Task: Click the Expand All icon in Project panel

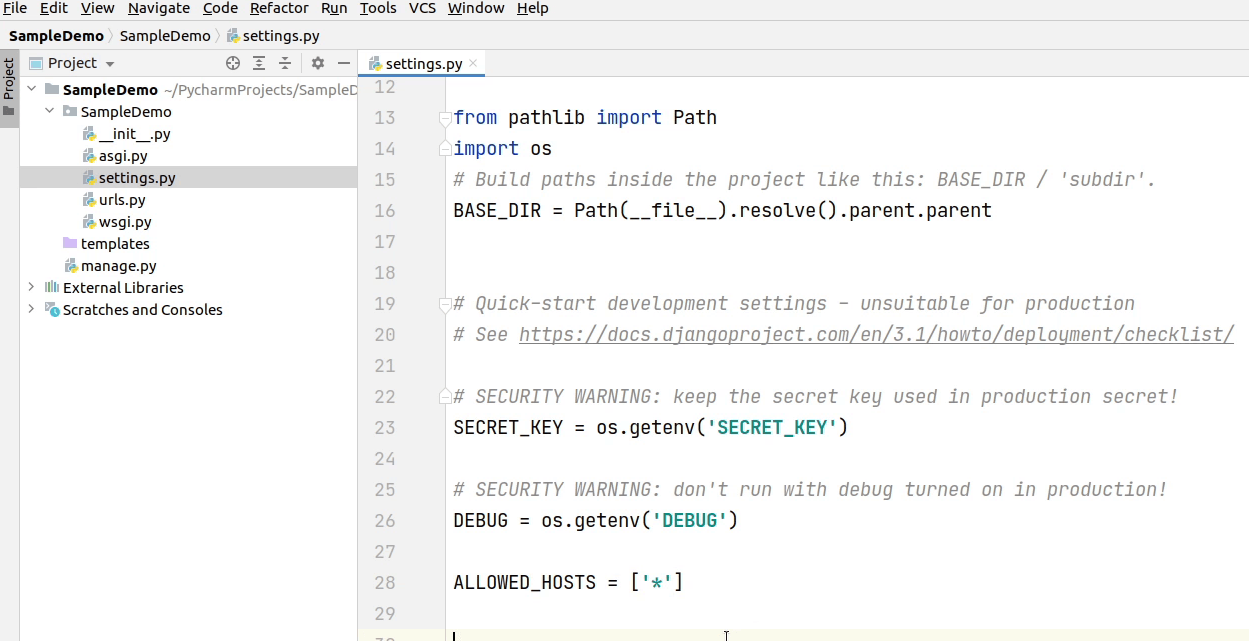Action: (x=258, y=63)
